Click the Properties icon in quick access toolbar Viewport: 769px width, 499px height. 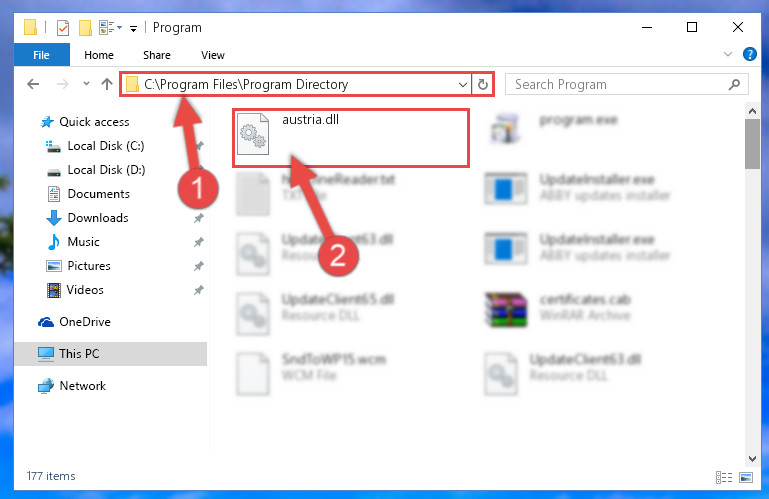[63, 28]
